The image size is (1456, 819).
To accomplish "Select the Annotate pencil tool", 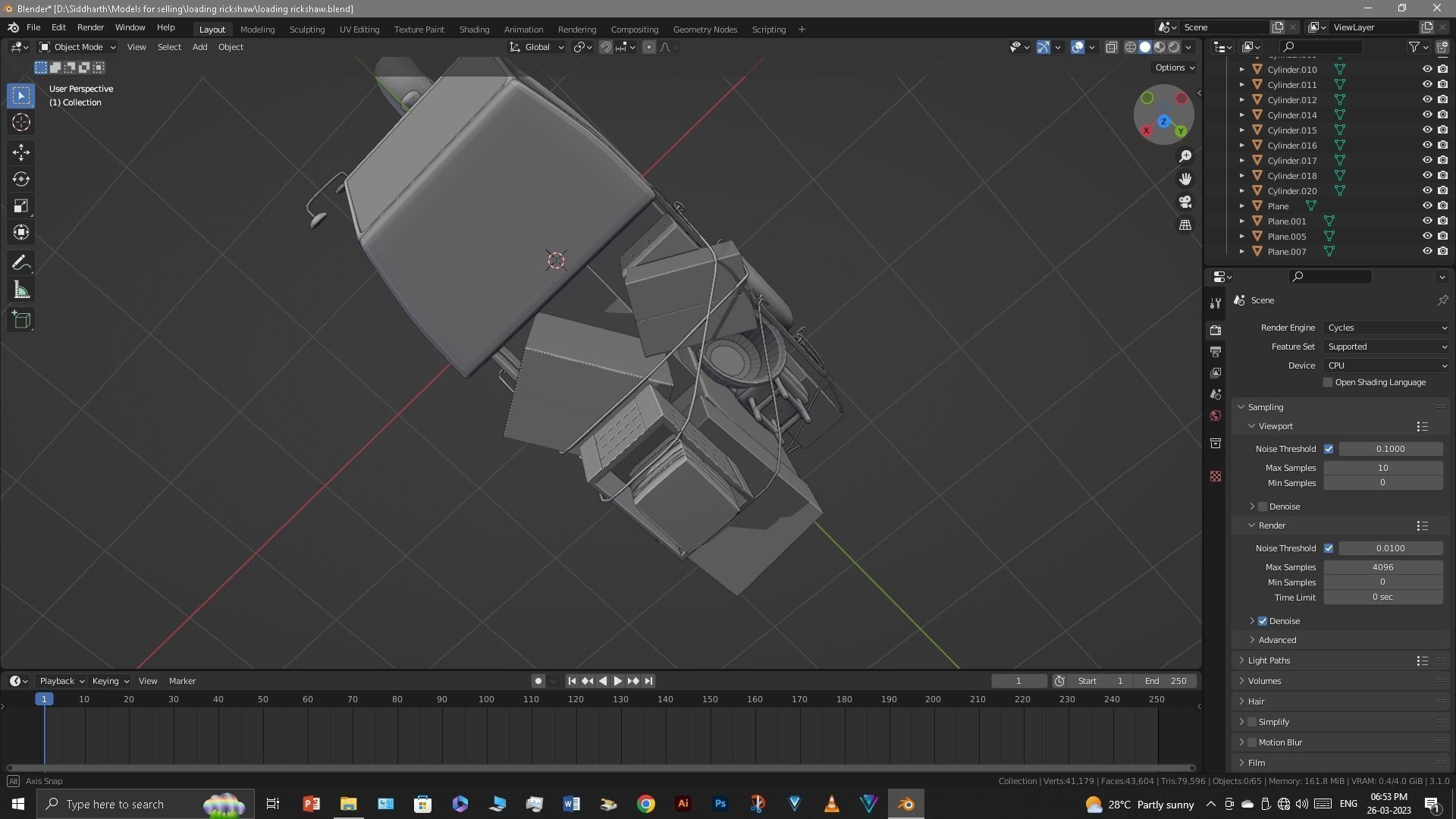I will [21, 263].
